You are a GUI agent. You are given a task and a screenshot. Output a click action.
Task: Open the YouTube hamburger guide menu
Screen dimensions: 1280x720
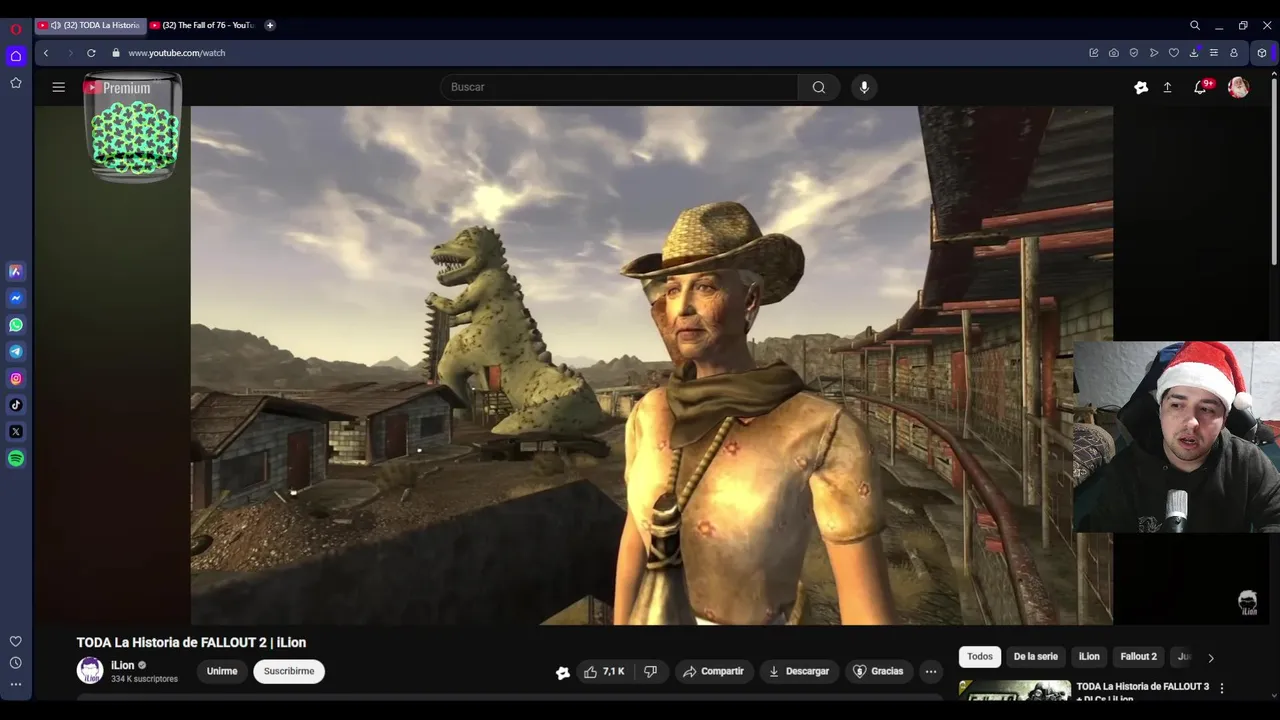(59, 87)
